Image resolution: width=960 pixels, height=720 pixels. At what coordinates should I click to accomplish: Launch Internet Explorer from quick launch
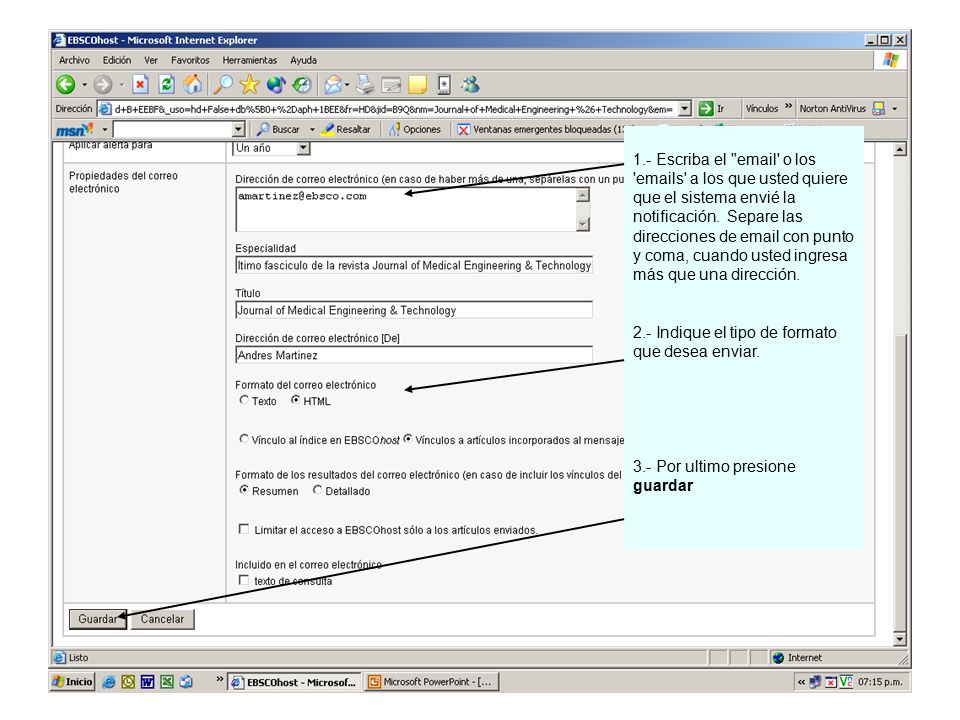tap(108, 682)
